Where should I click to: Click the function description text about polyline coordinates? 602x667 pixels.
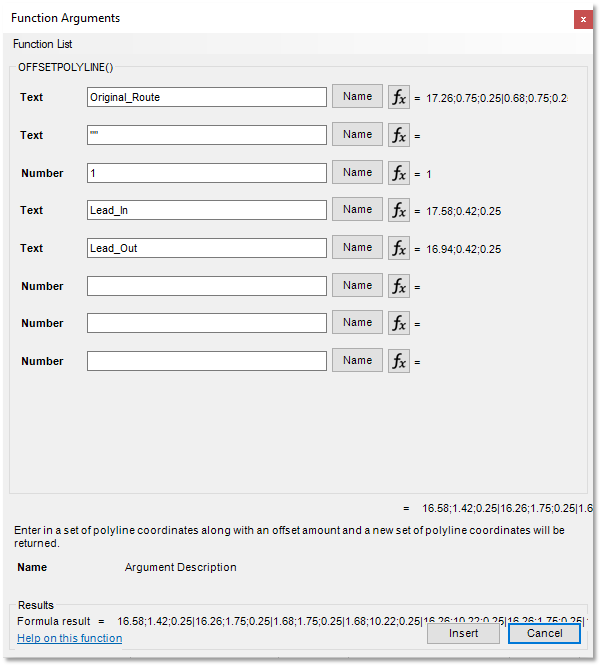coord(289,537)
